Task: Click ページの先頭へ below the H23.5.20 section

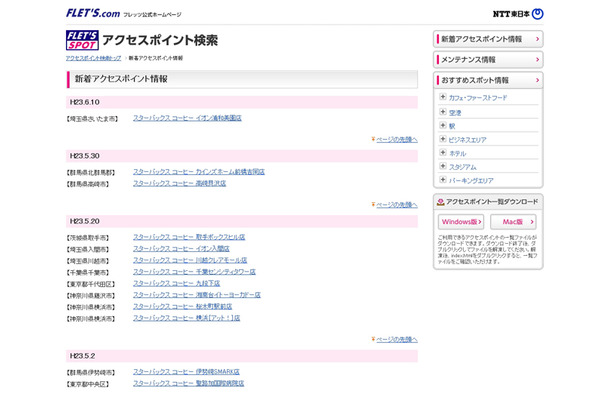Action: pos(396,340)
